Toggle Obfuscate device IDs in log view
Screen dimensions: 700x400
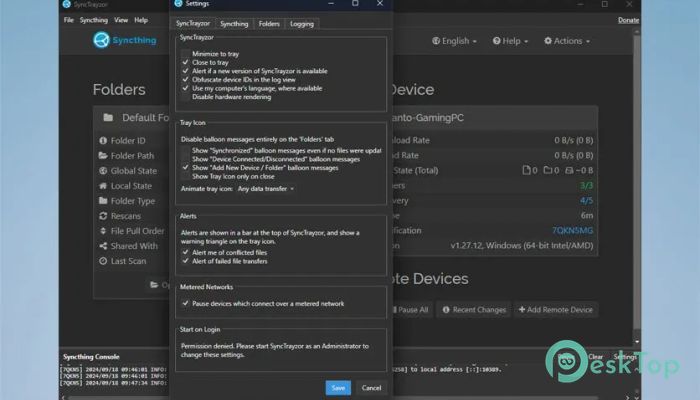click(185, 79)
